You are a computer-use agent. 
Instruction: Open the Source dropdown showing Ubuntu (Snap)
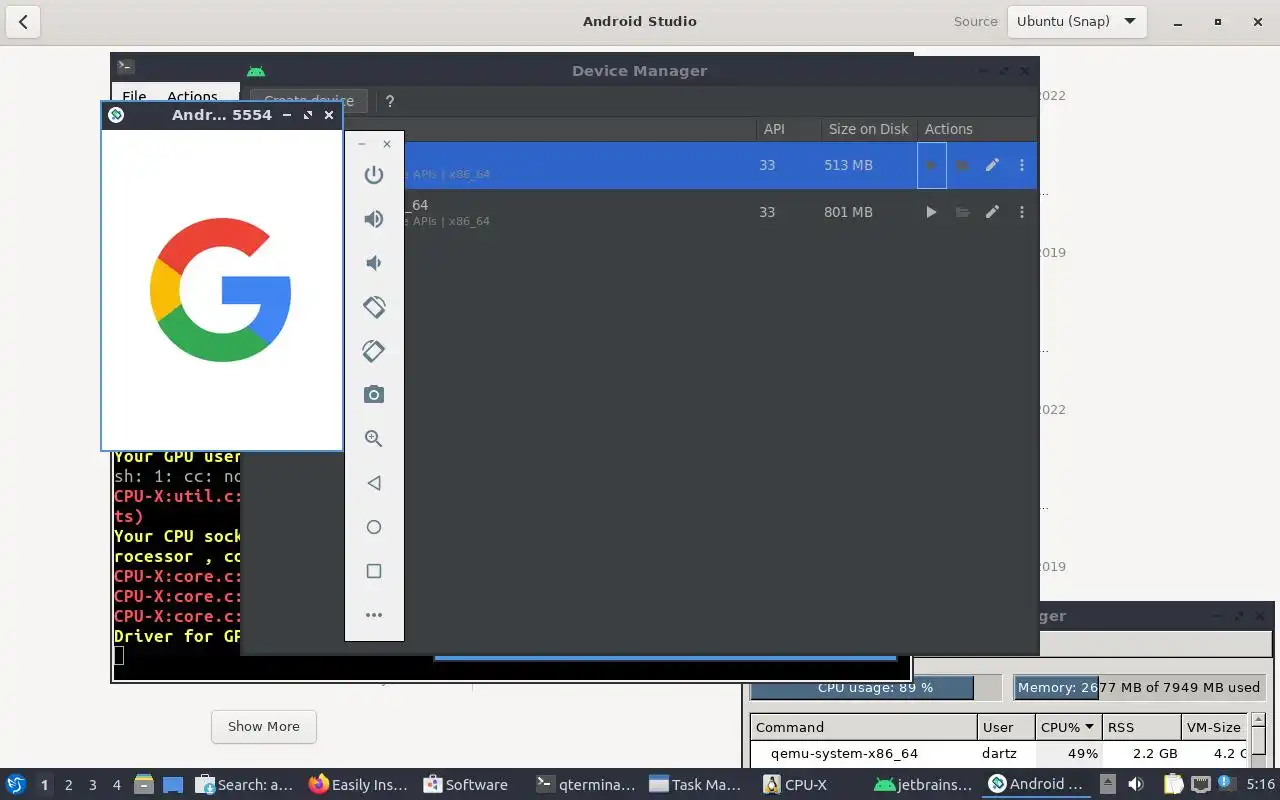pos(1076,21)
